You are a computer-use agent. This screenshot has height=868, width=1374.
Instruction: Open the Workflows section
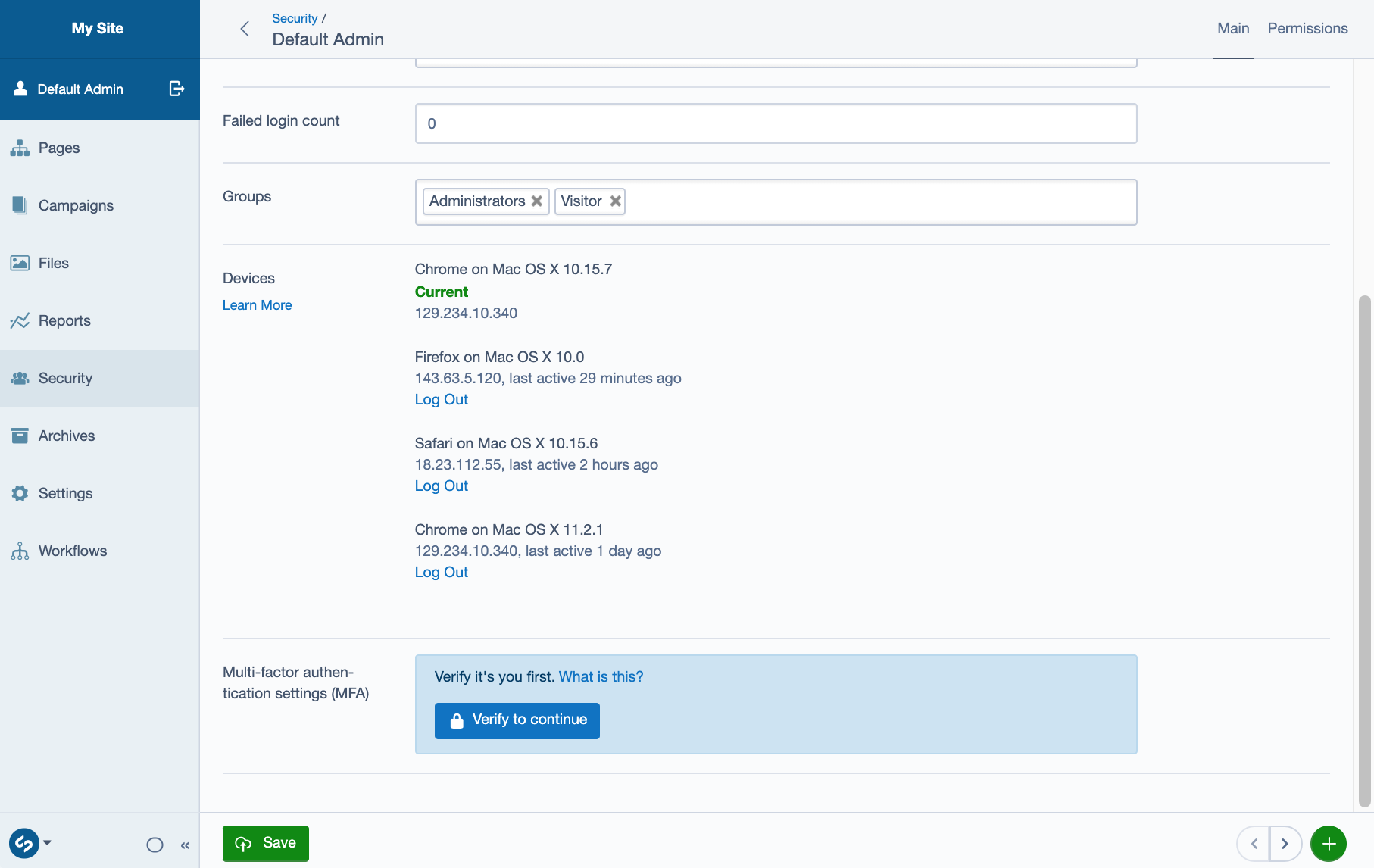[73, 551]
